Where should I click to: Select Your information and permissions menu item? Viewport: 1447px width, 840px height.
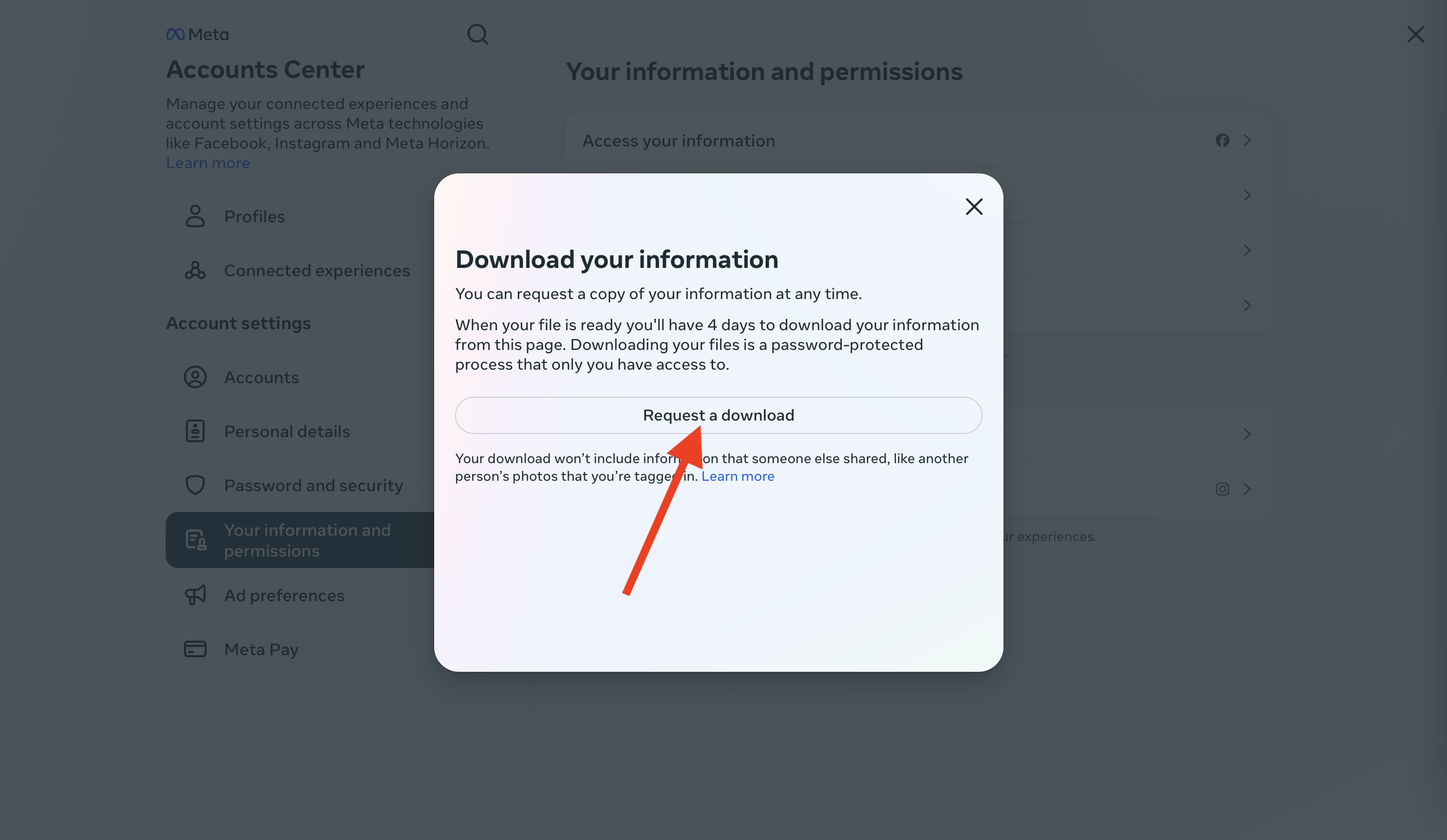306,540
